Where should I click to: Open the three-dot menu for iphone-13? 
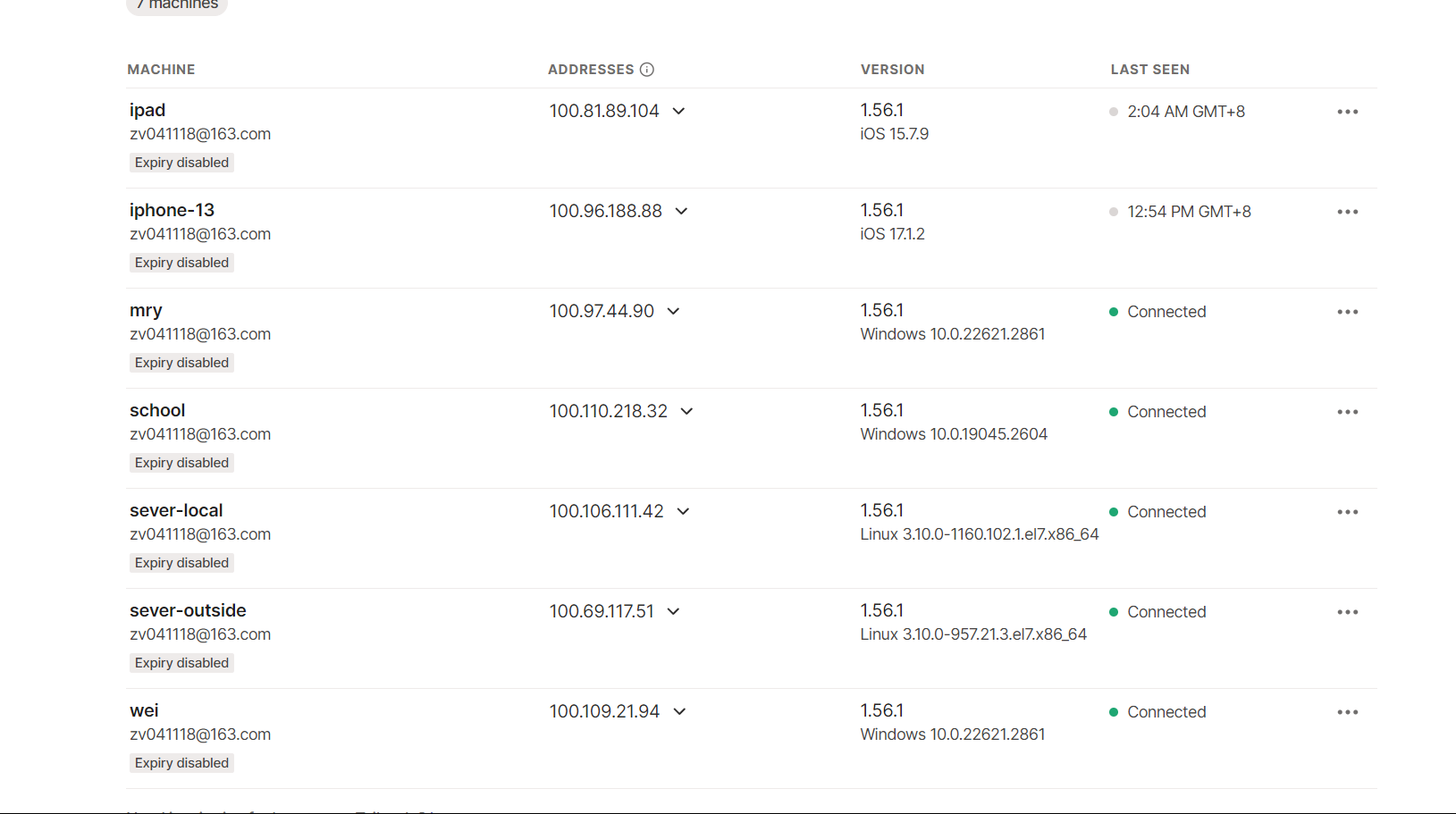[1347, 212]
